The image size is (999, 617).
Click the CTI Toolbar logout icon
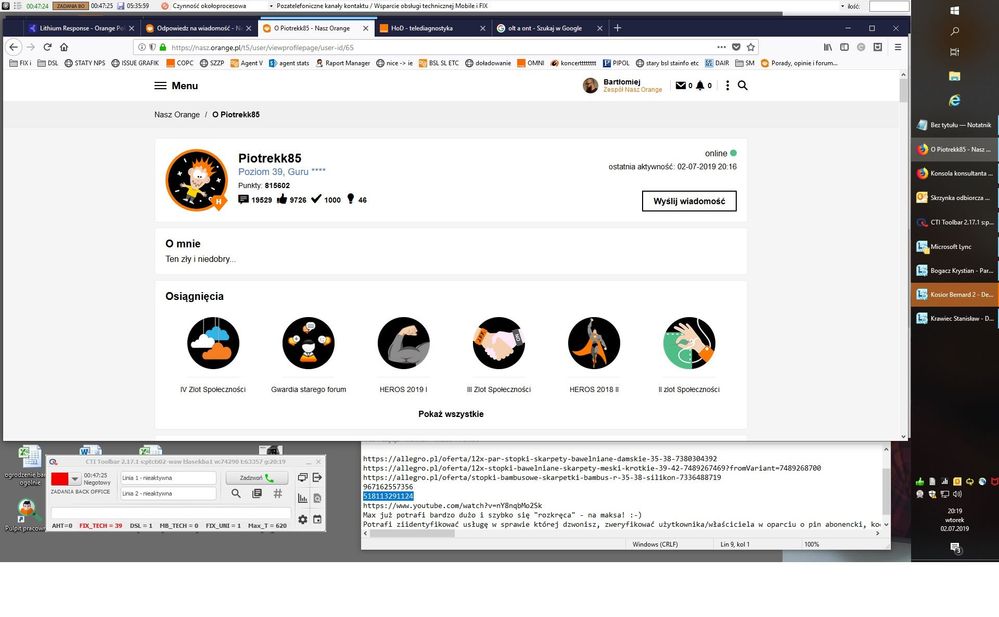point(317,478)
